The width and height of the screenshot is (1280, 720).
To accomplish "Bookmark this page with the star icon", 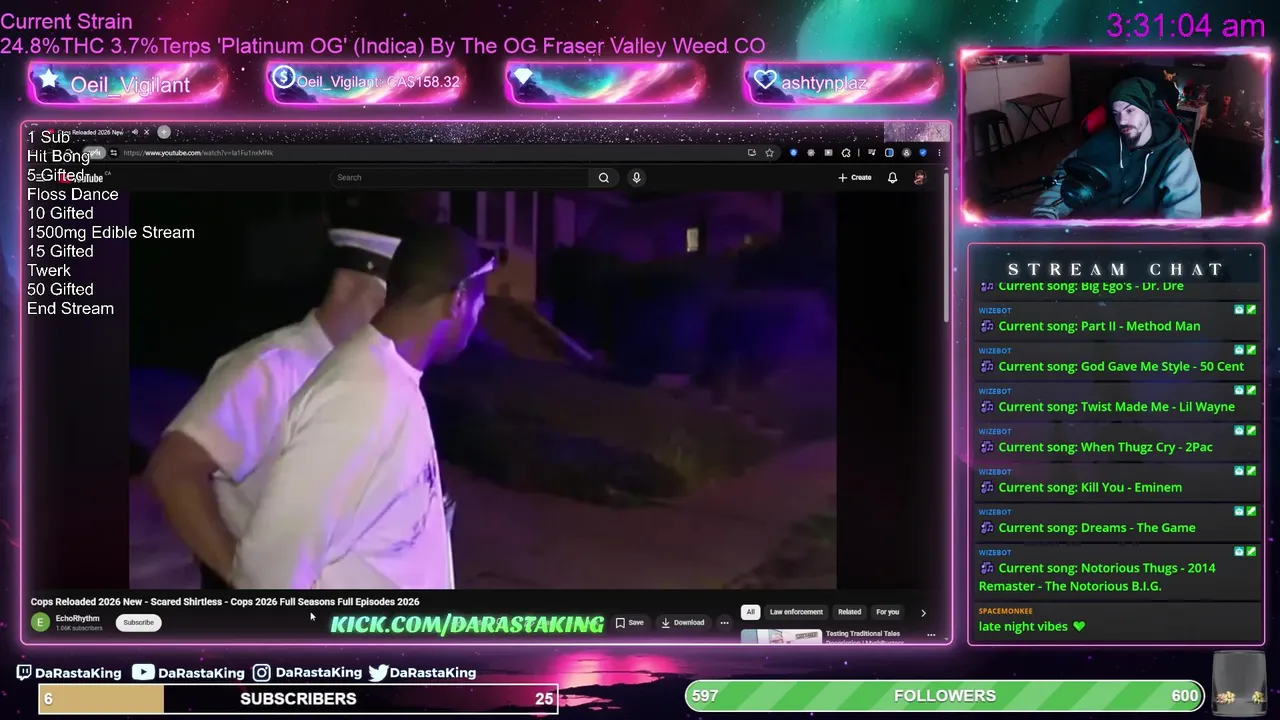I will point(769,153).
